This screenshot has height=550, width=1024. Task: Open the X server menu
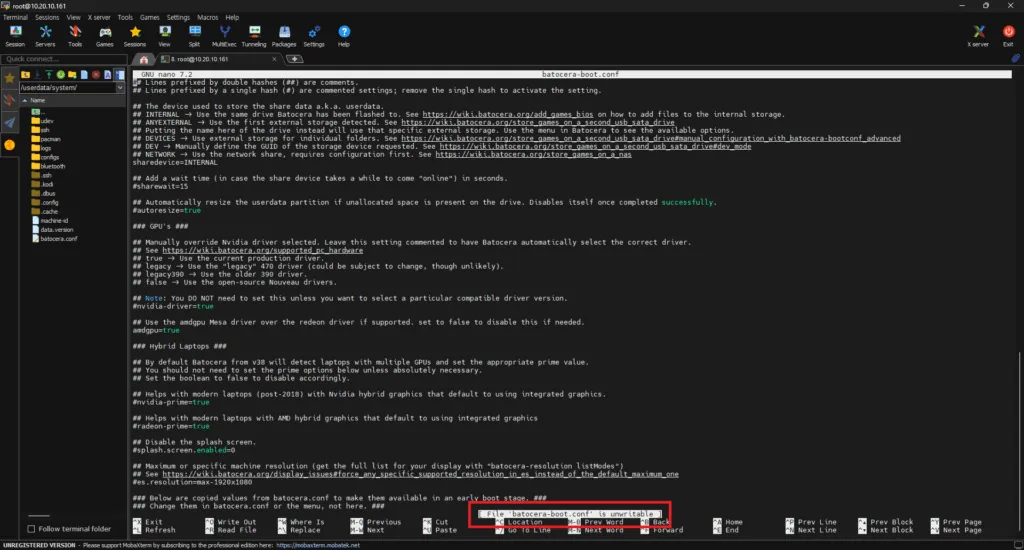tap(99, 18)
